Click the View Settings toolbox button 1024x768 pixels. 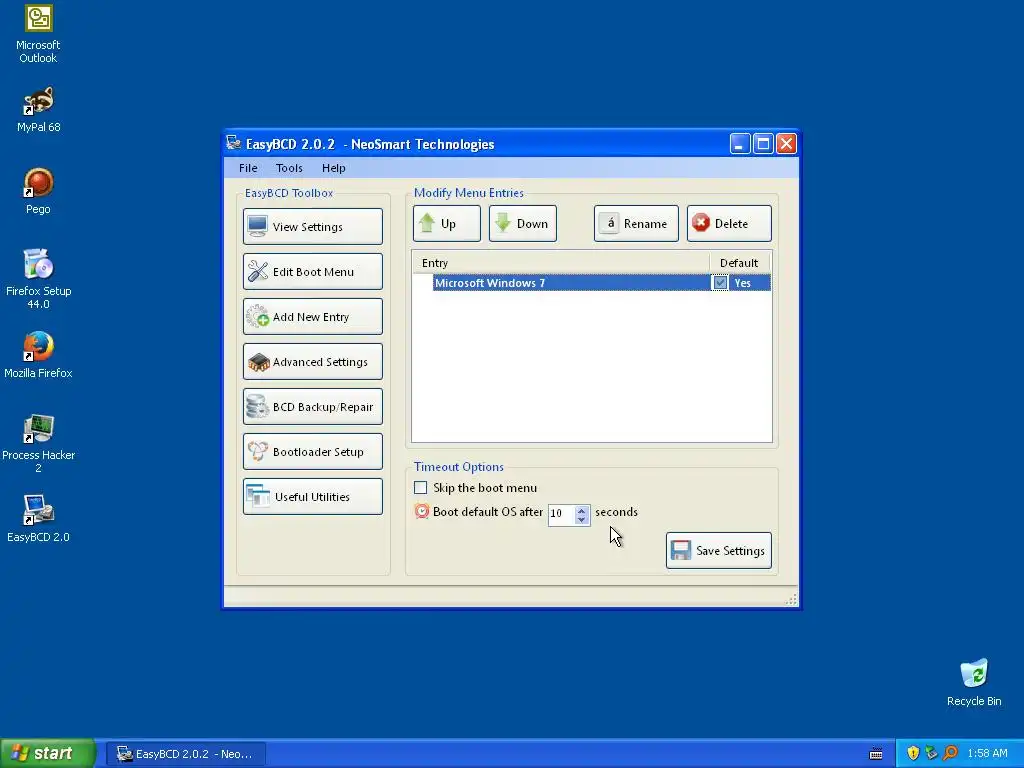313,227
